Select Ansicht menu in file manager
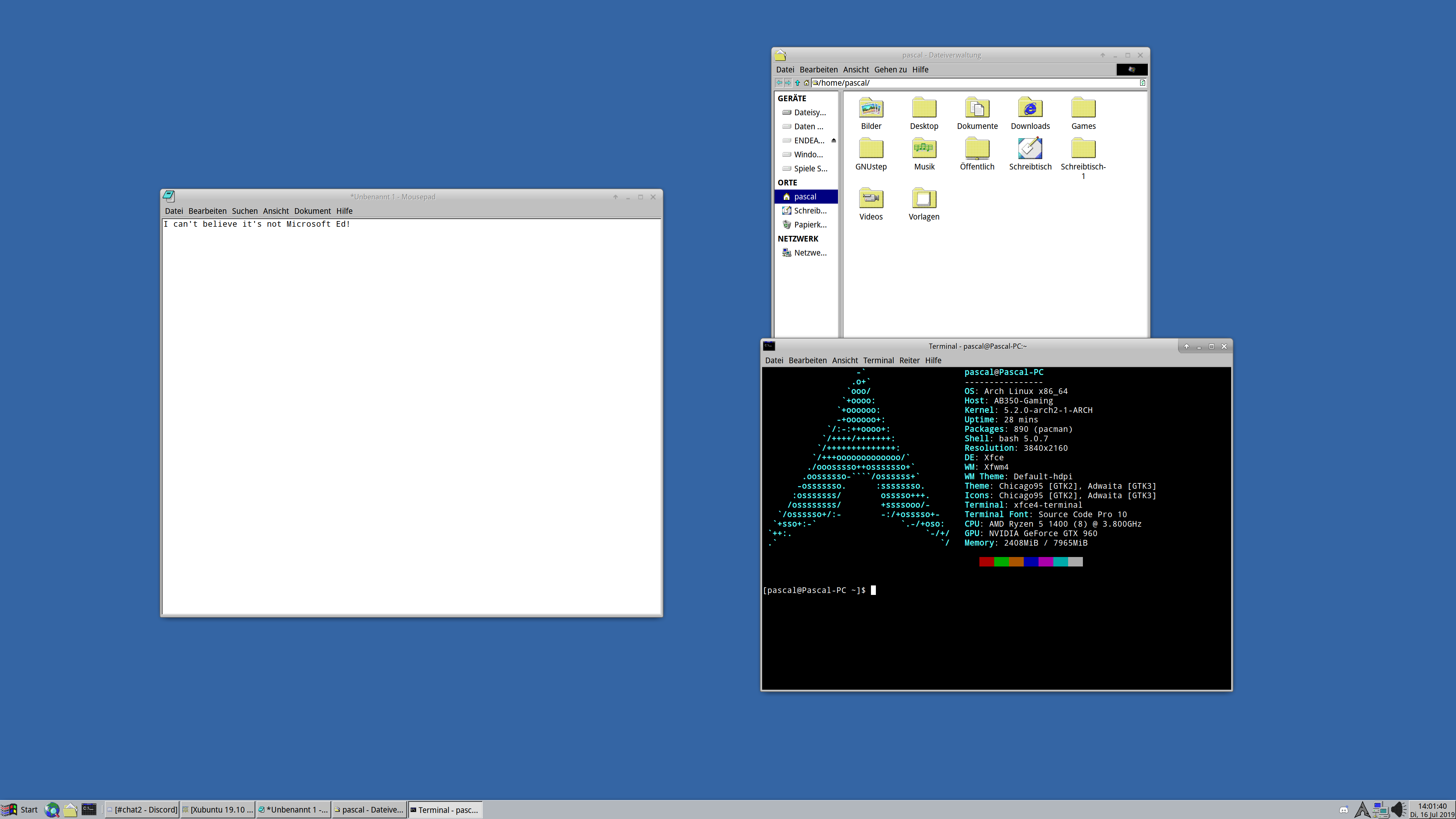This screenshot has width=1456, height=819. coord(855,69)
